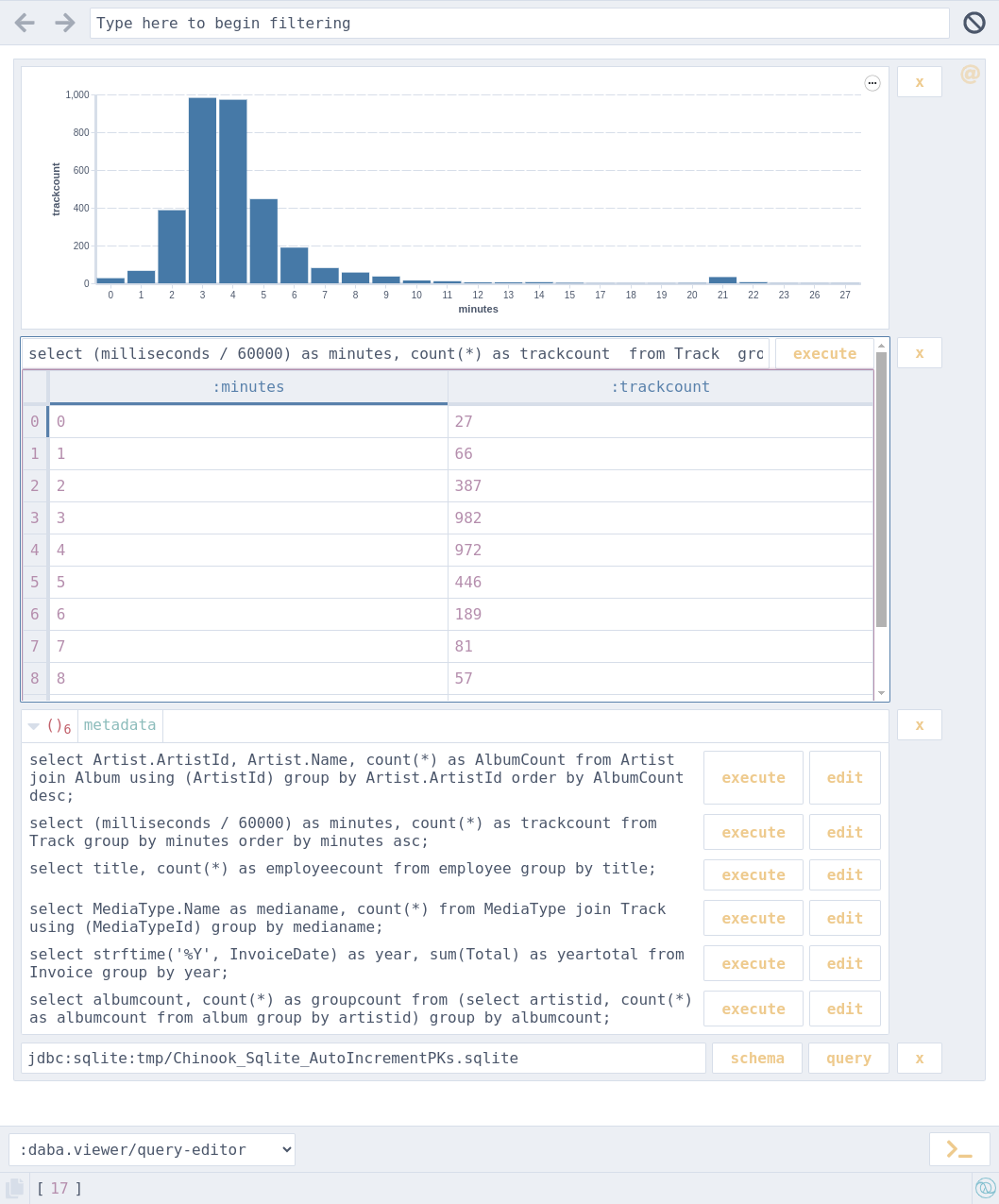Viewport: 999px width, 1204px height.
Task: Select trackcount cell 57
Action: coord(660,678)
